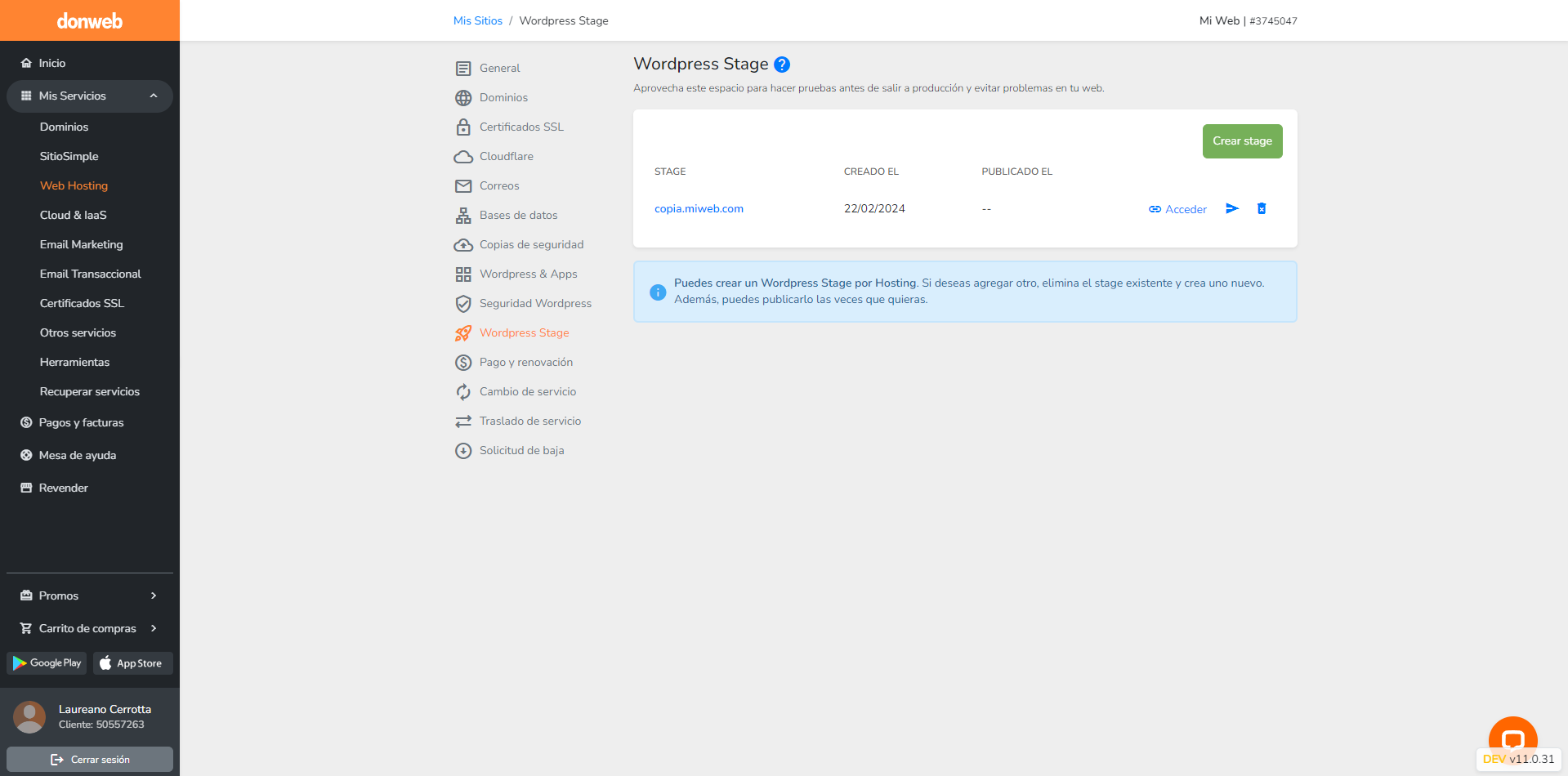The image size is (1568, 776).
Task: Delete stage with trash icon
Action: (1262, 208)
